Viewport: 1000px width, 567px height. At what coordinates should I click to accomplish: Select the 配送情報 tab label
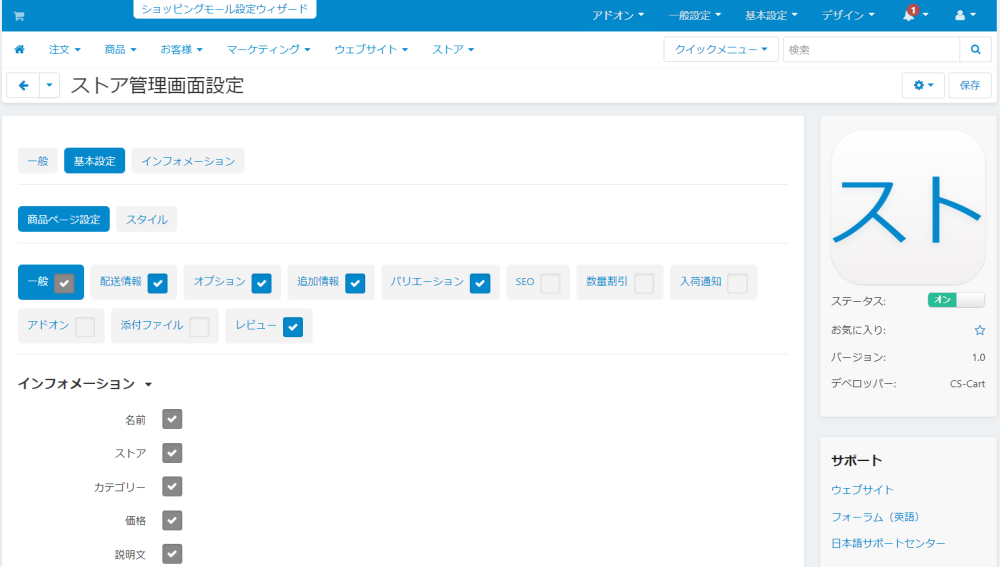[x=121, y=281]
